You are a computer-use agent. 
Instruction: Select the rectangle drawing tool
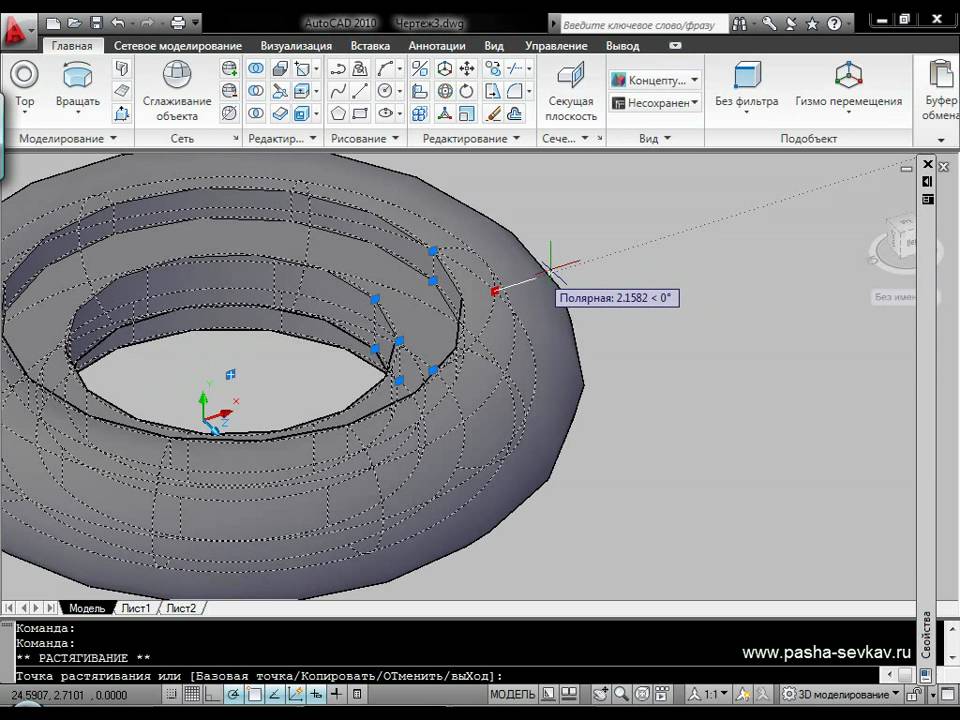click(x=360, y=113)
